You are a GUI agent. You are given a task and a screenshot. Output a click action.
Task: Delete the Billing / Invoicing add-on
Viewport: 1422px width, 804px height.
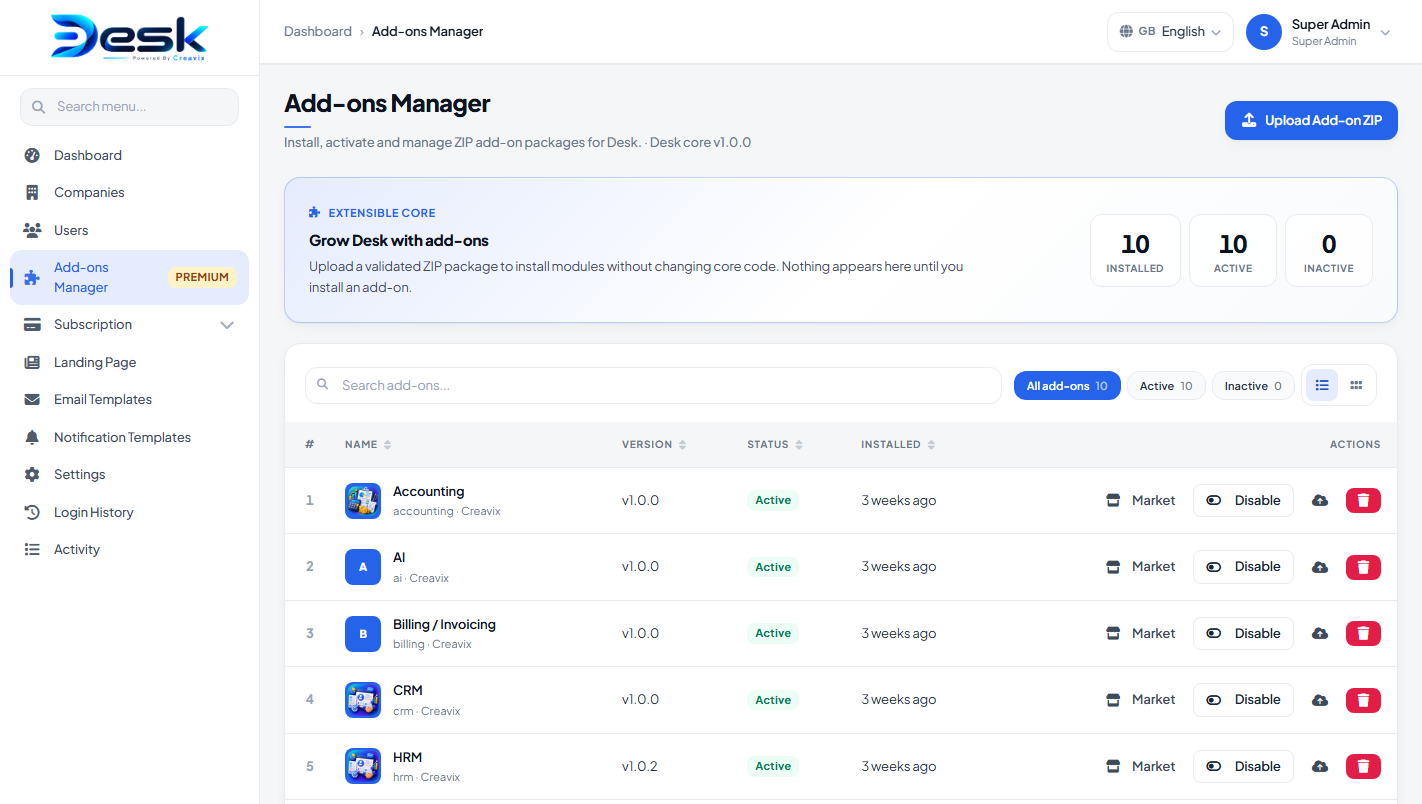[x=1363, y=633]
